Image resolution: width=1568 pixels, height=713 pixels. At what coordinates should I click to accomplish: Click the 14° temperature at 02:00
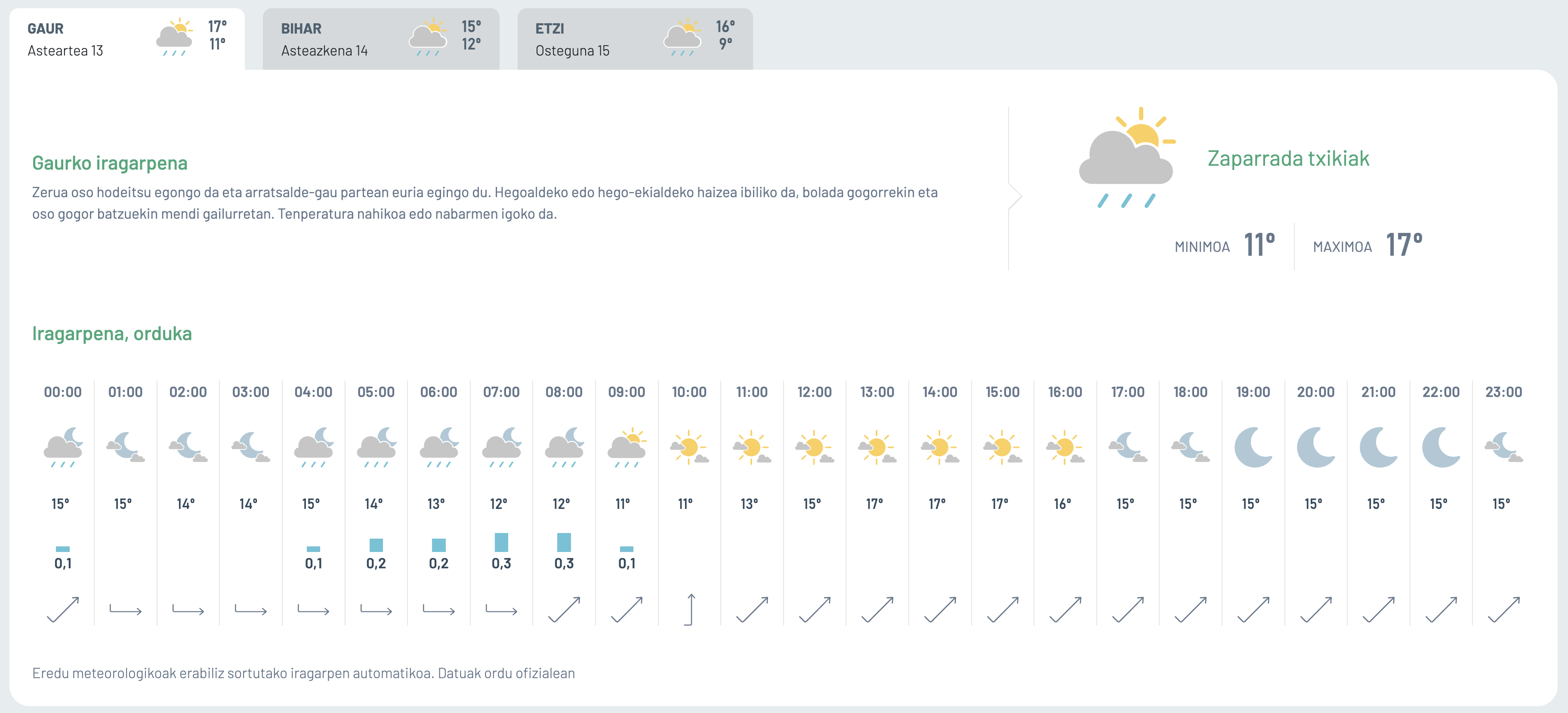coord(185,504)
